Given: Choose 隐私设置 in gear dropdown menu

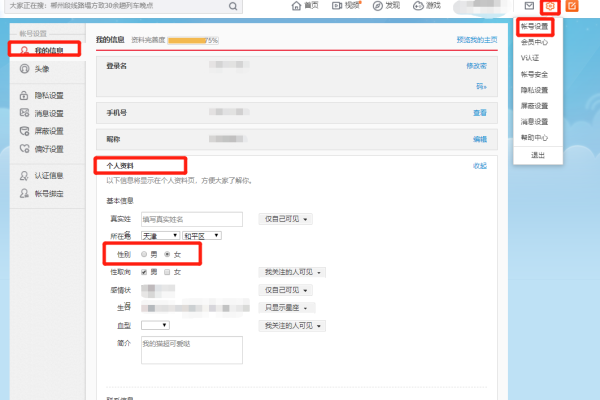Looking at the screenshot, I should tap(535, 90).
